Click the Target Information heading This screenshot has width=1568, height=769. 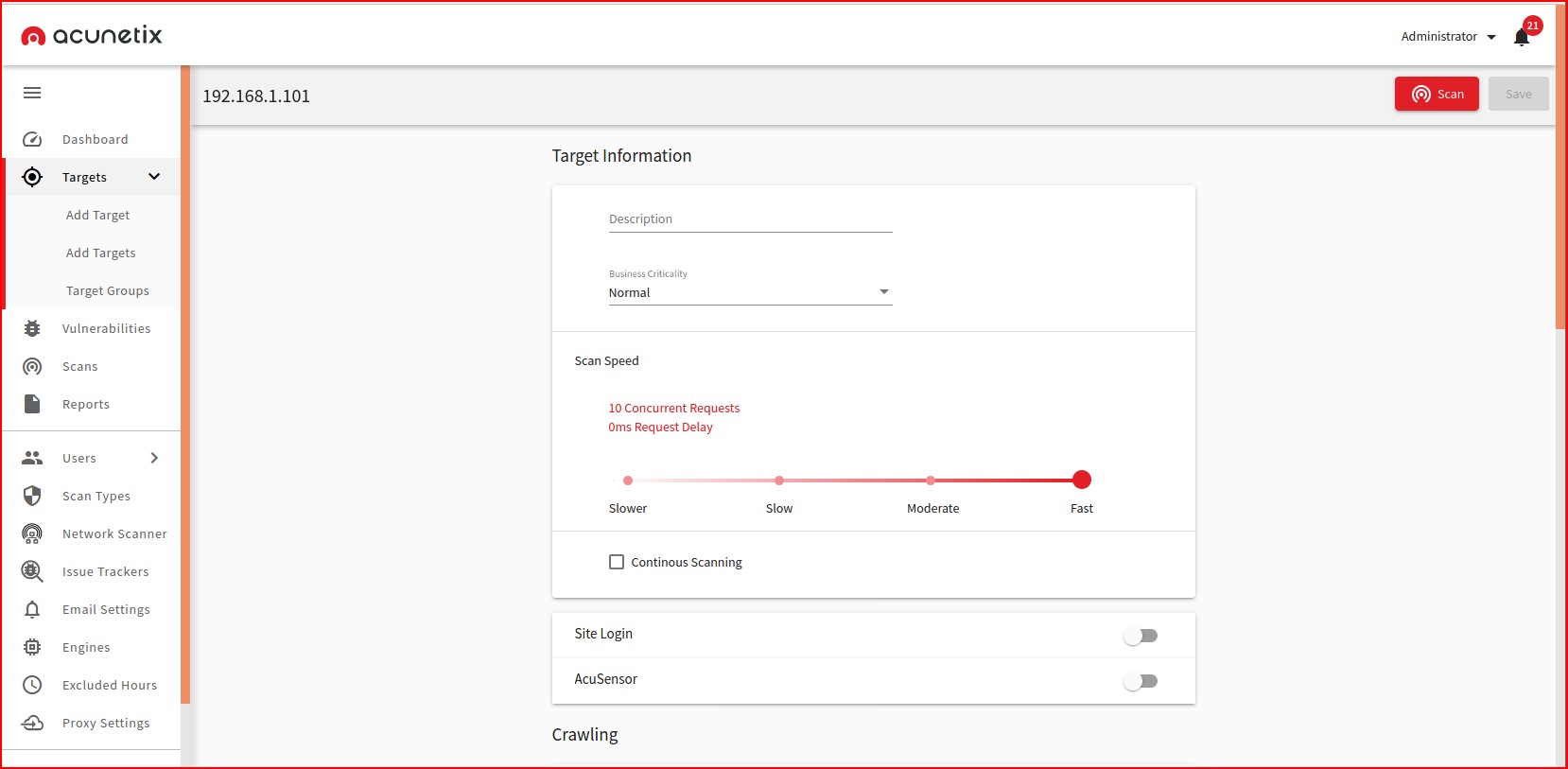pyautogui.click(x=621, y=156)
